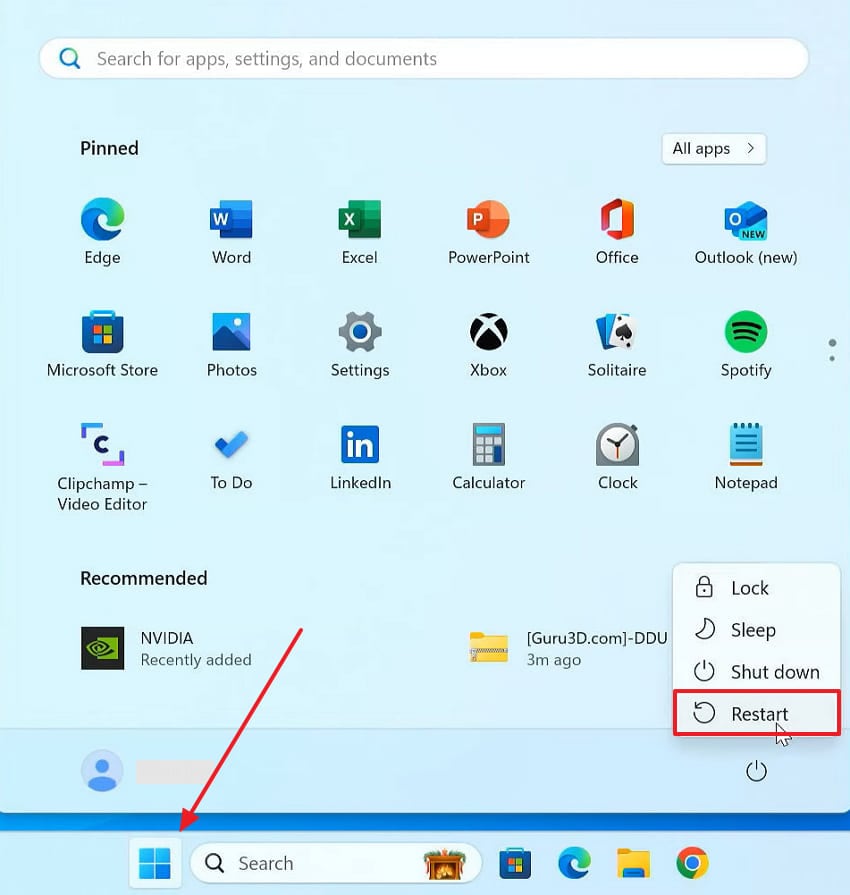Expand the All apps list
Screen dimensions: 850x895
coord(714,149)
